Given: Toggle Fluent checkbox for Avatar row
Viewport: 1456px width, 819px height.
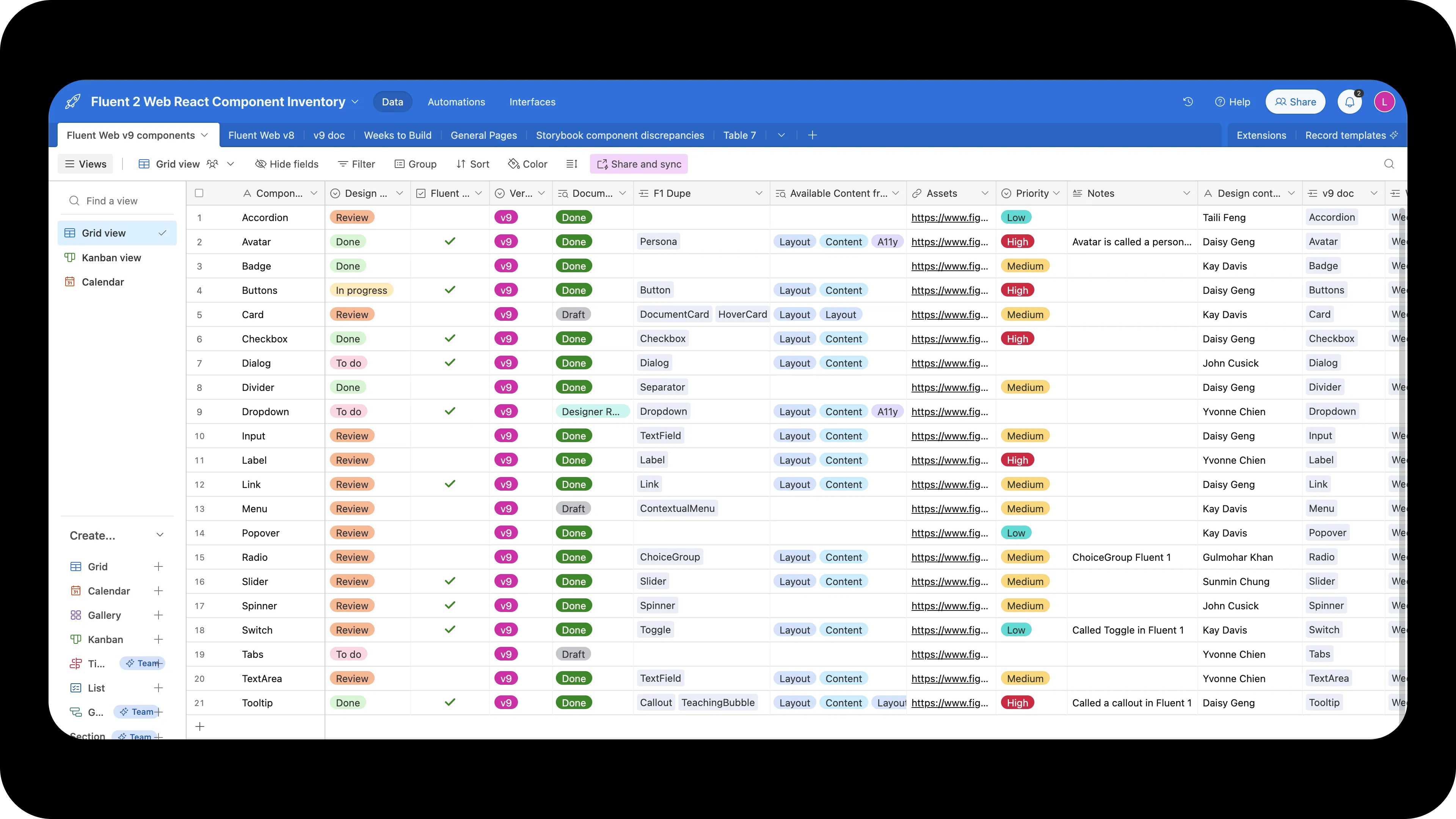Looking at the screenshot, I should pyautogui.click(x=450, y=242).
